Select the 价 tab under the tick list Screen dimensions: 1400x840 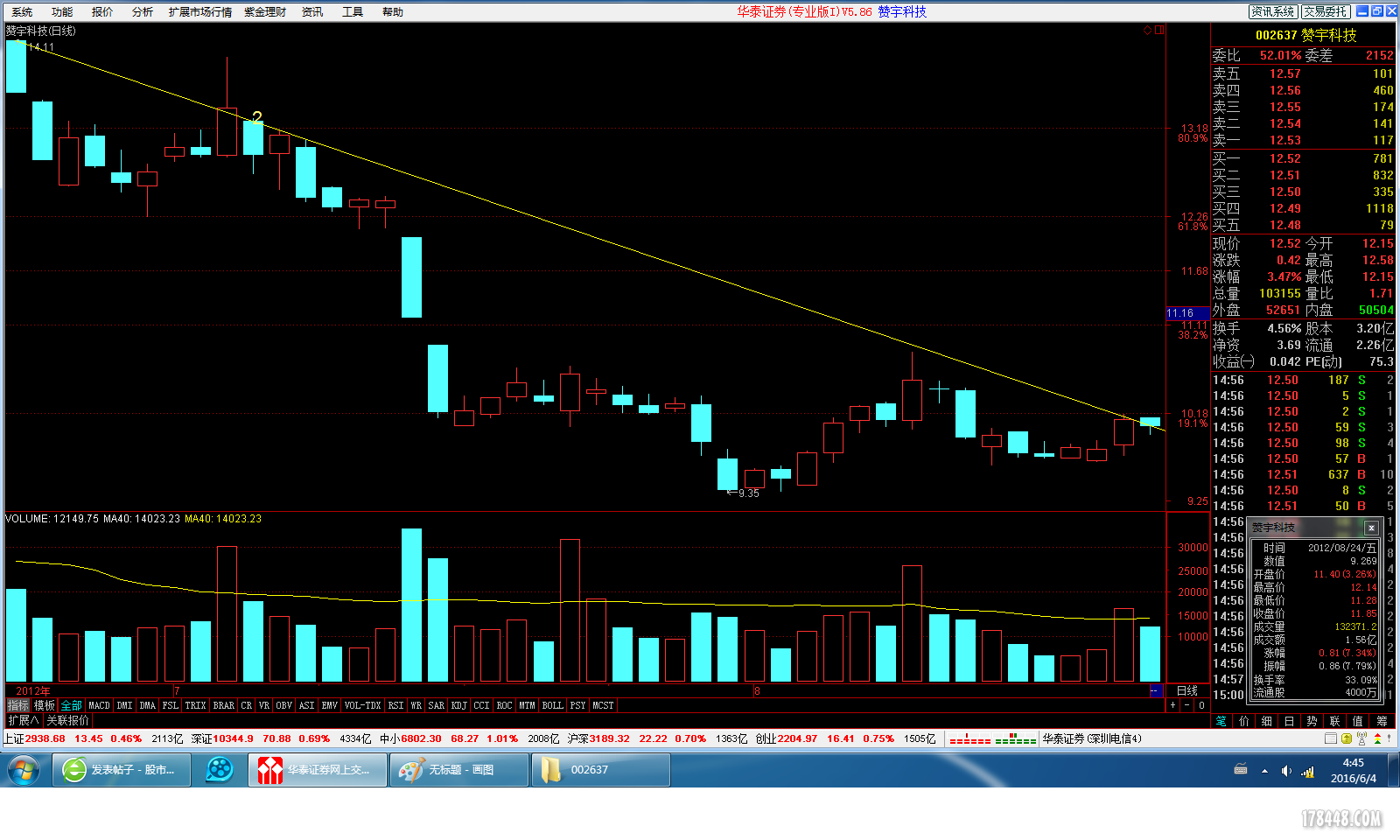coord(1244,721)
